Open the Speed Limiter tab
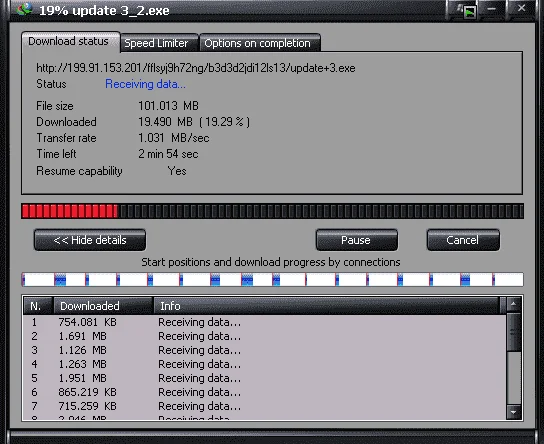Image resolution: width=544 pixels, height=444 pixels. pos(159,43)
